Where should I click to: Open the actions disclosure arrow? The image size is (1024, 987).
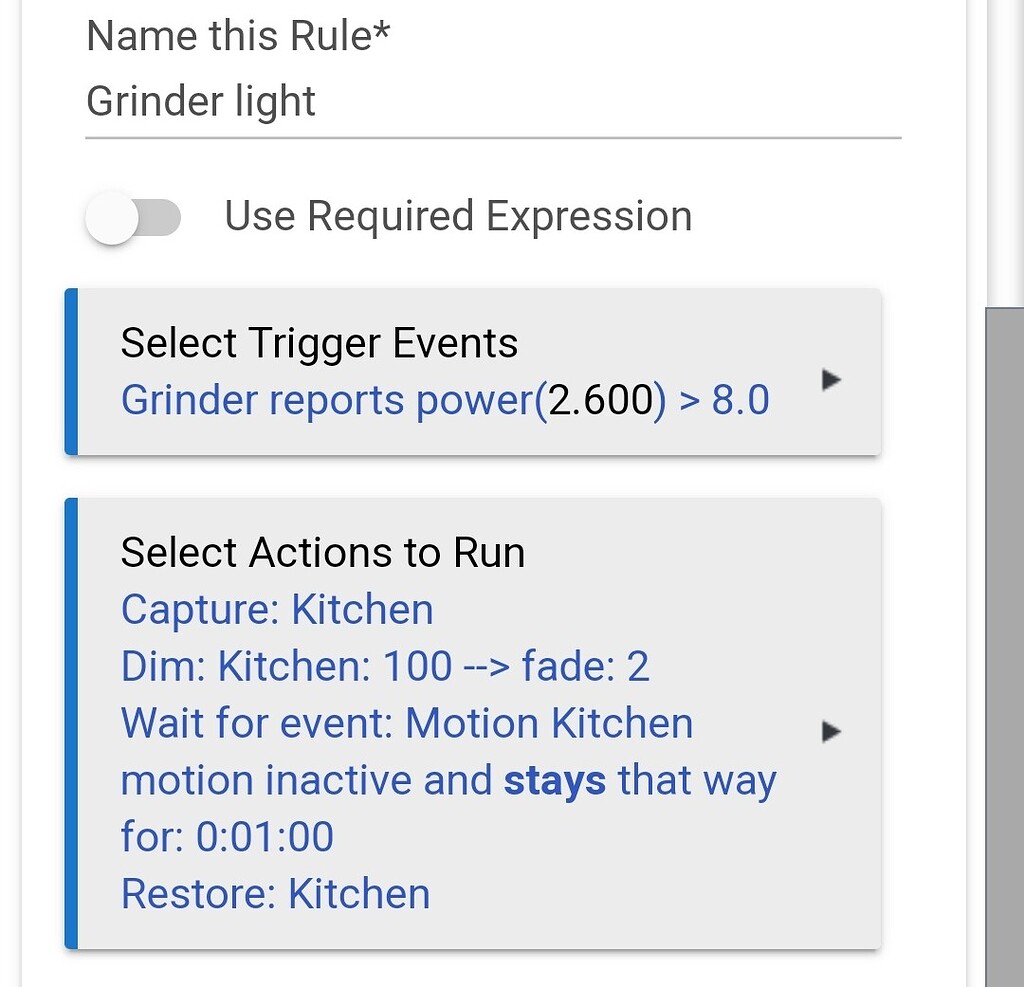tap(830, 731)
